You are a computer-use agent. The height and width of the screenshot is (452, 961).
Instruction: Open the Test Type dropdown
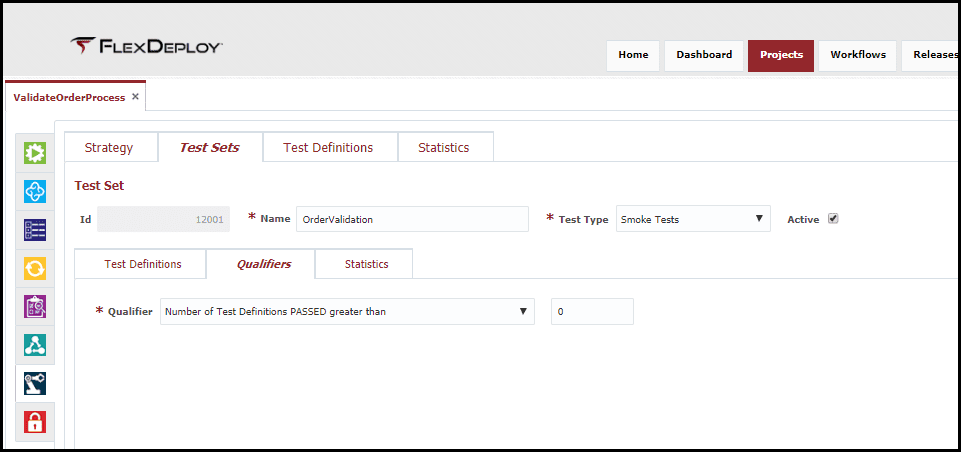pyautogui.click(x=693, y=219)
